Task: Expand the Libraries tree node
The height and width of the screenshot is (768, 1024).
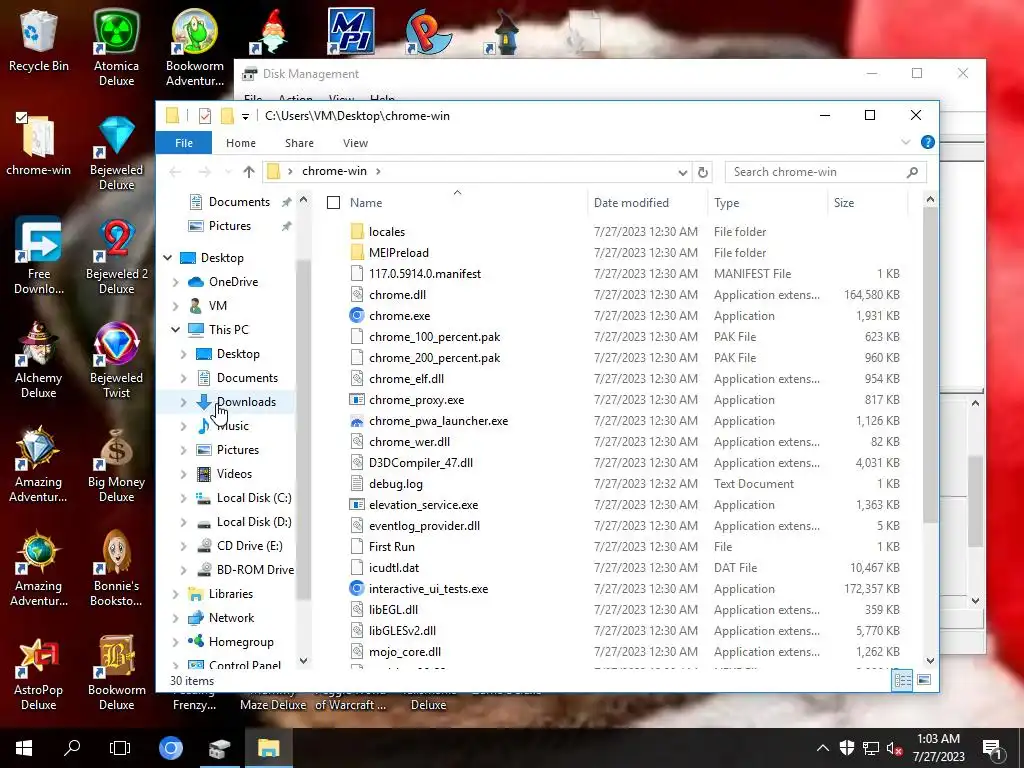Action: [x=175, y=594]
